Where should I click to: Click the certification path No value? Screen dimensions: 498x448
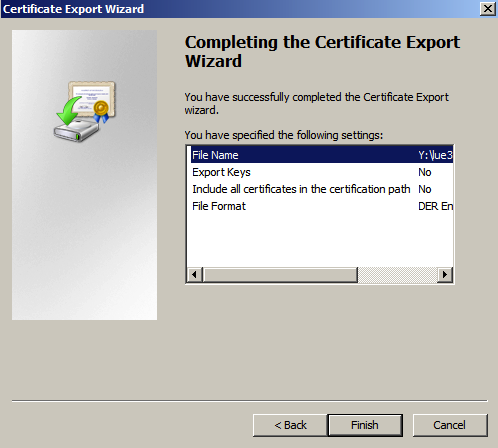[x=425, y=189]
